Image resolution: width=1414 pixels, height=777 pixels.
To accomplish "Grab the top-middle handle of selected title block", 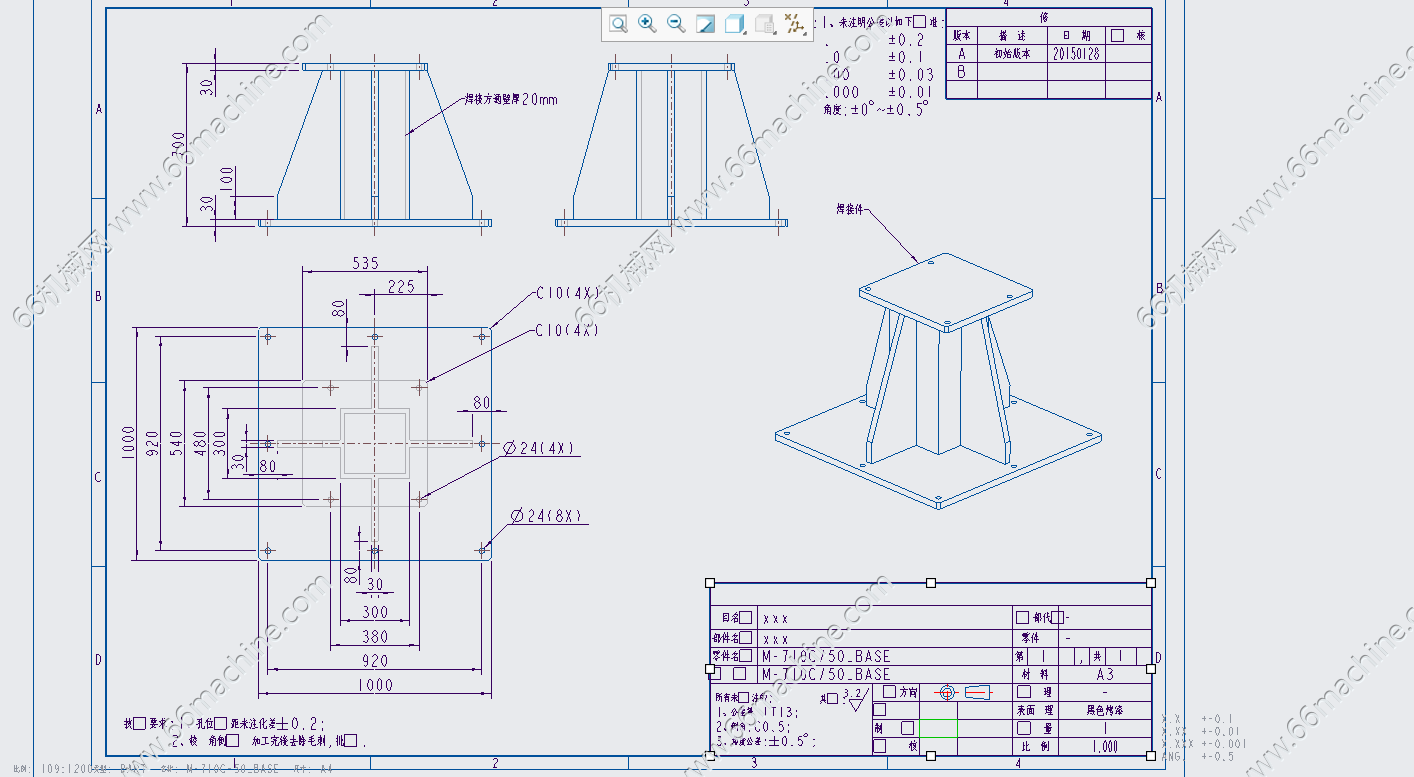I will coord(931,583).
